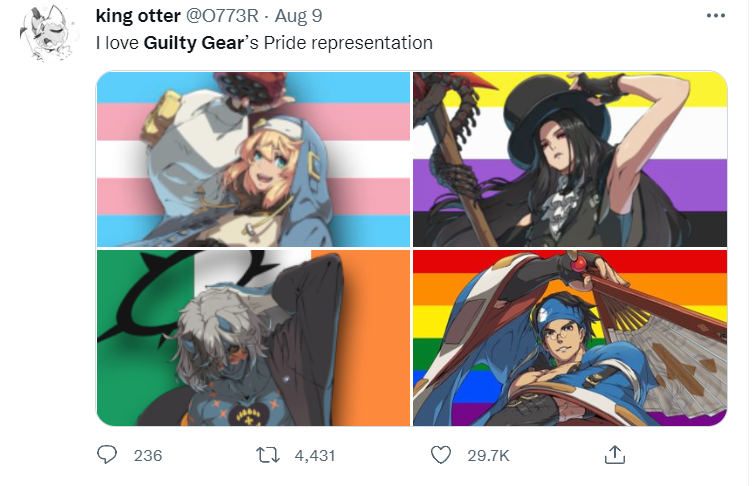Click the 236 replies count
752x486 pixels.
(148, 455)
